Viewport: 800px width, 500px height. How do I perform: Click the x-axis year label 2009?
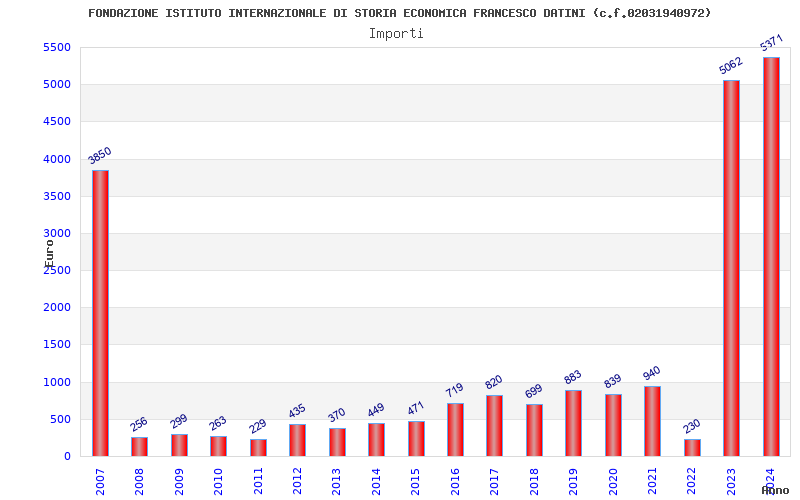tap(179, 482)
